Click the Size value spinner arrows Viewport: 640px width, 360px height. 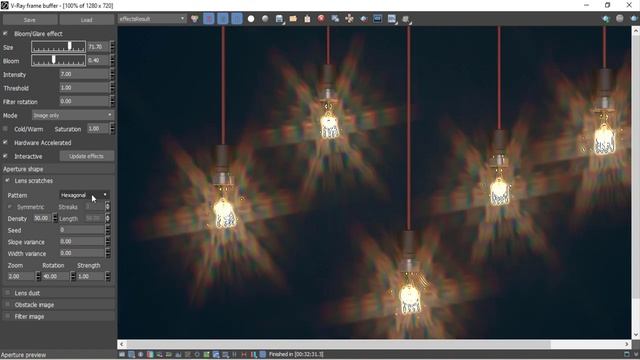[113, 47]
